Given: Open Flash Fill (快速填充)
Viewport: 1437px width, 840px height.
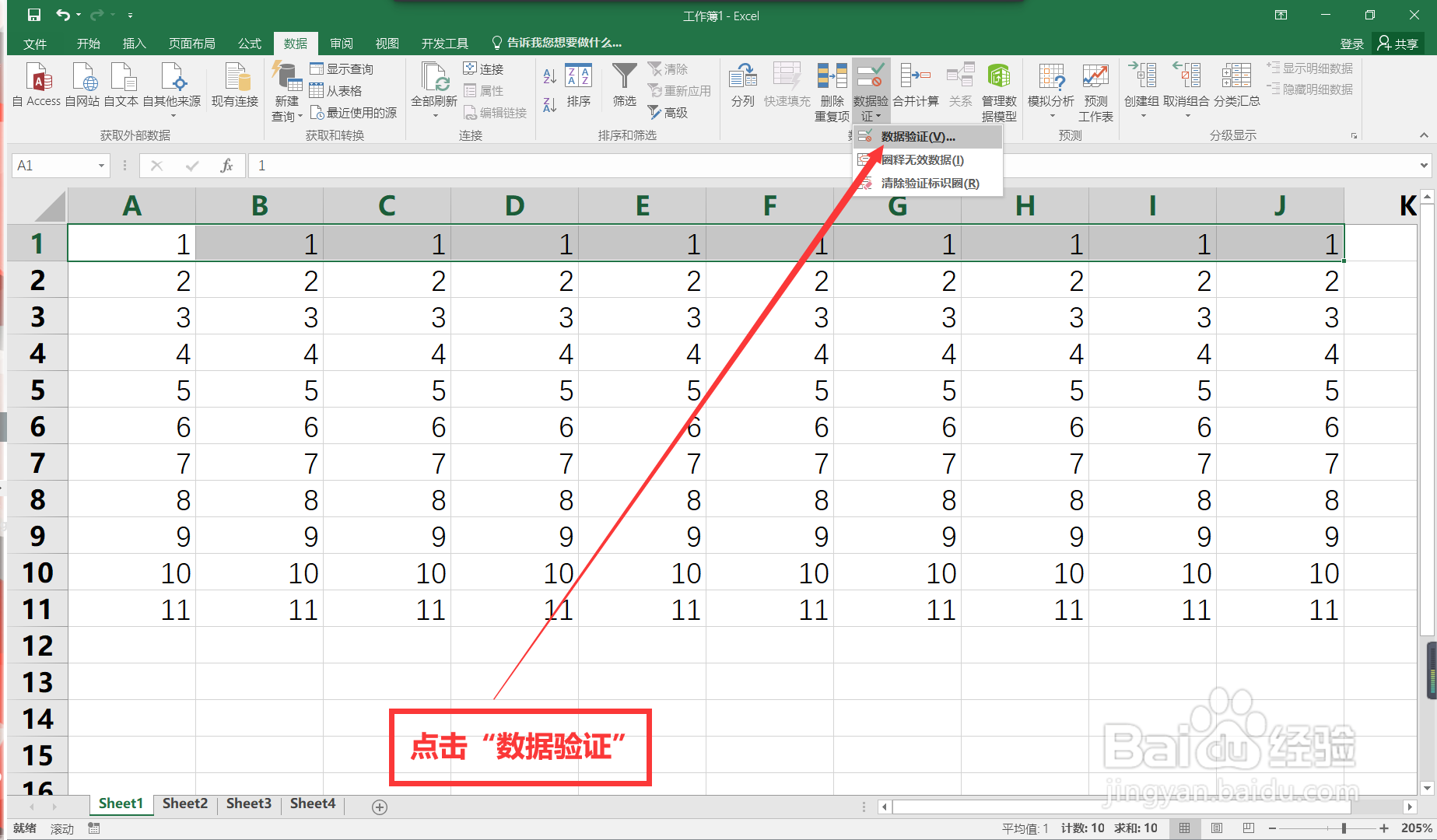Looking at the screenshot, I should 787,86.
